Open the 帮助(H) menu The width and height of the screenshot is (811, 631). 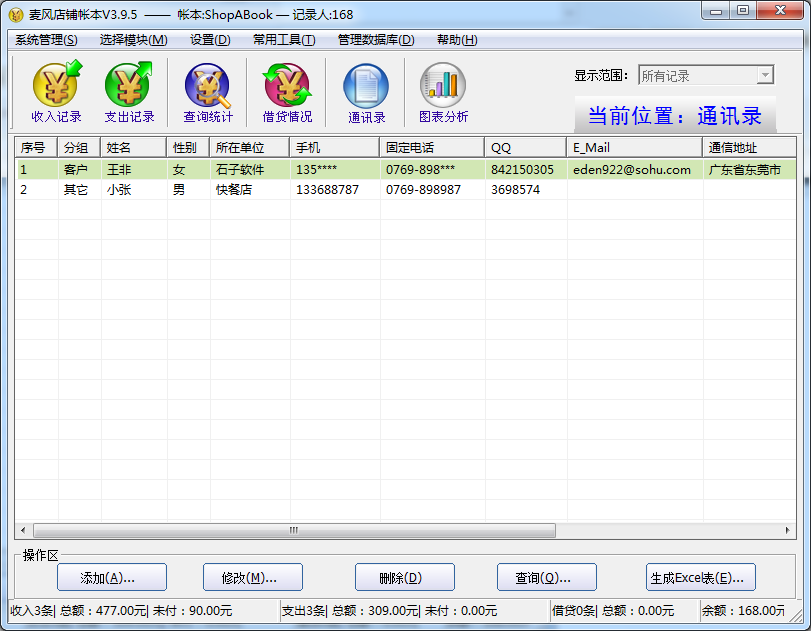click(457, 40)
